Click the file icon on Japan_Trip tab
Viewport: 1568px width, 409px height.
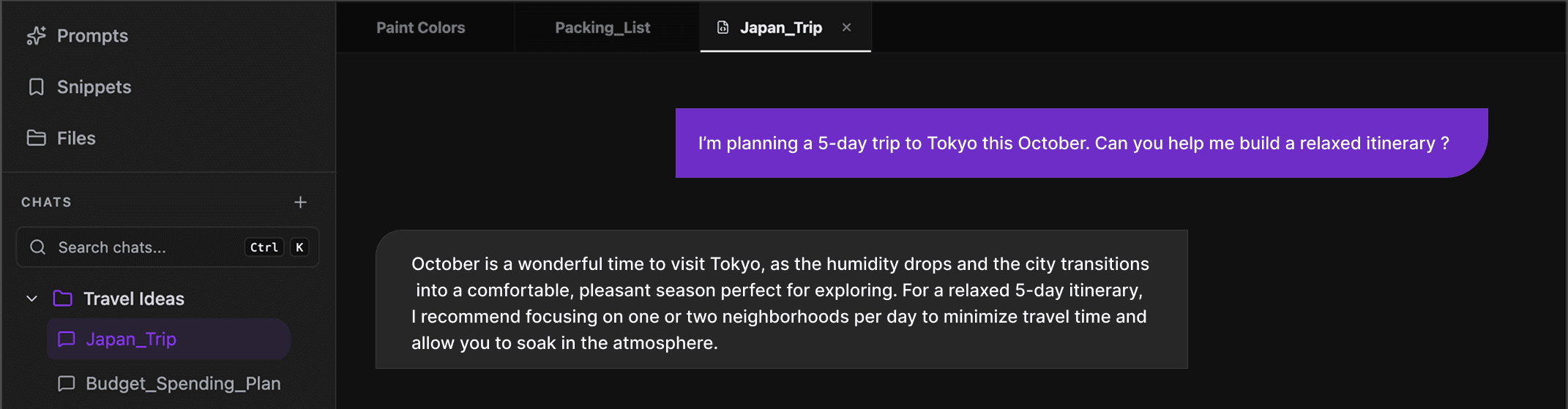point(723,28)
